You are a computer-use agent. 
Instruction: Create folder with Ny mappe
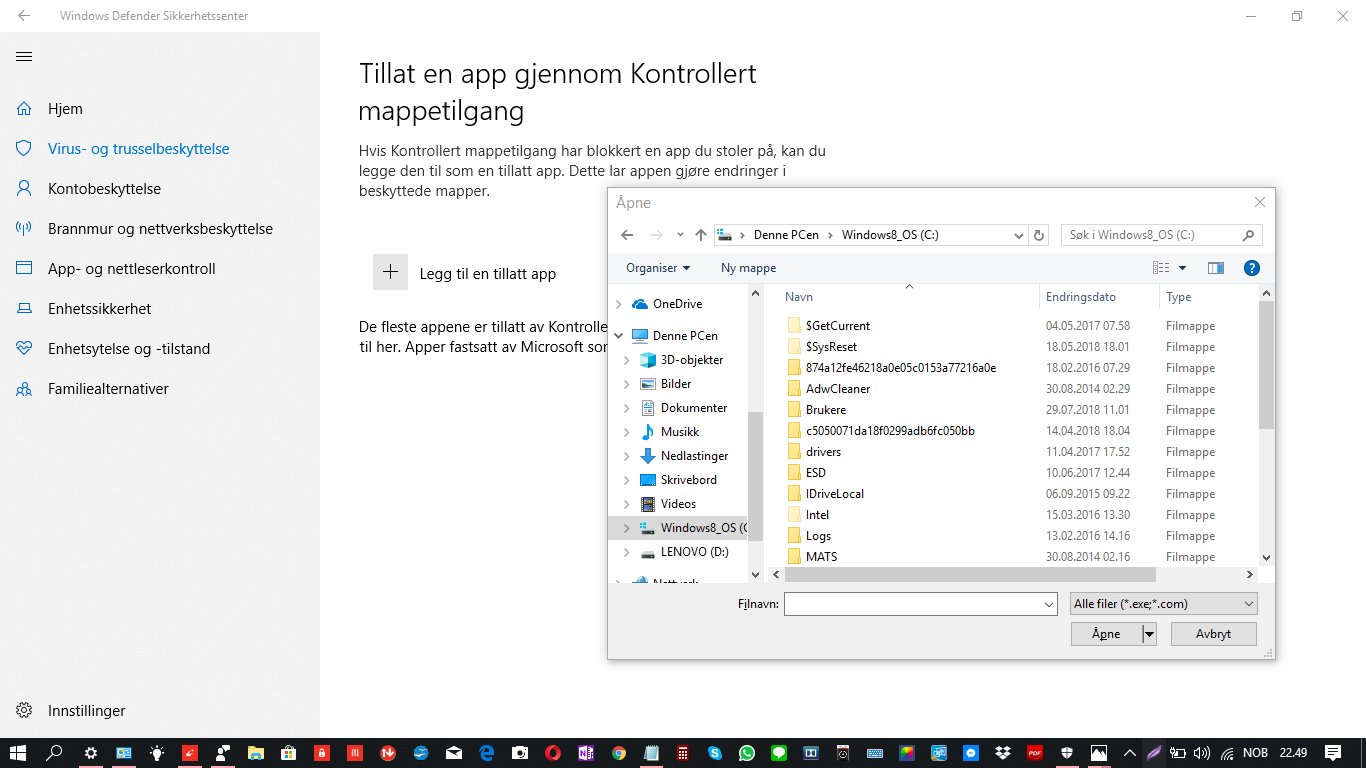pos(748,268)
